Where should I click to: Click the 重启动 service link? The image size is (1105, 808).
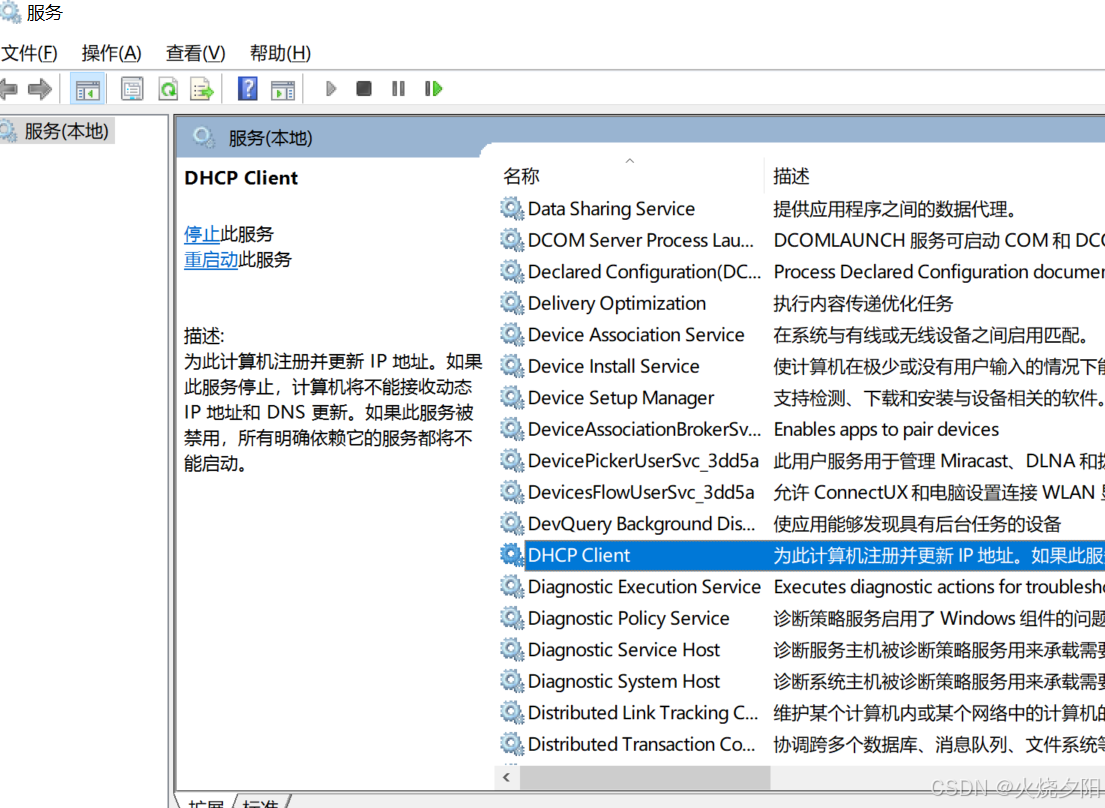pyautogui.click(x=211, y=260)
